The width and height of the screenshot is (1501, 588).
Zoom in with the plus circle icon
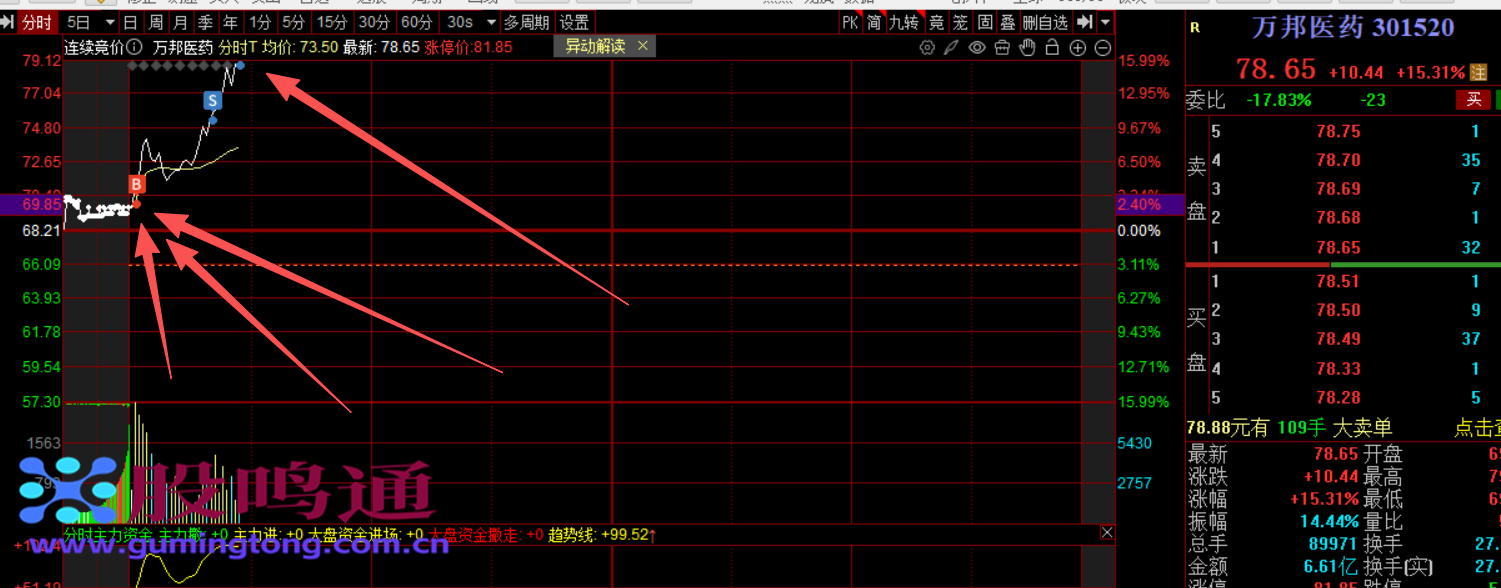[x=1078, y=47]
